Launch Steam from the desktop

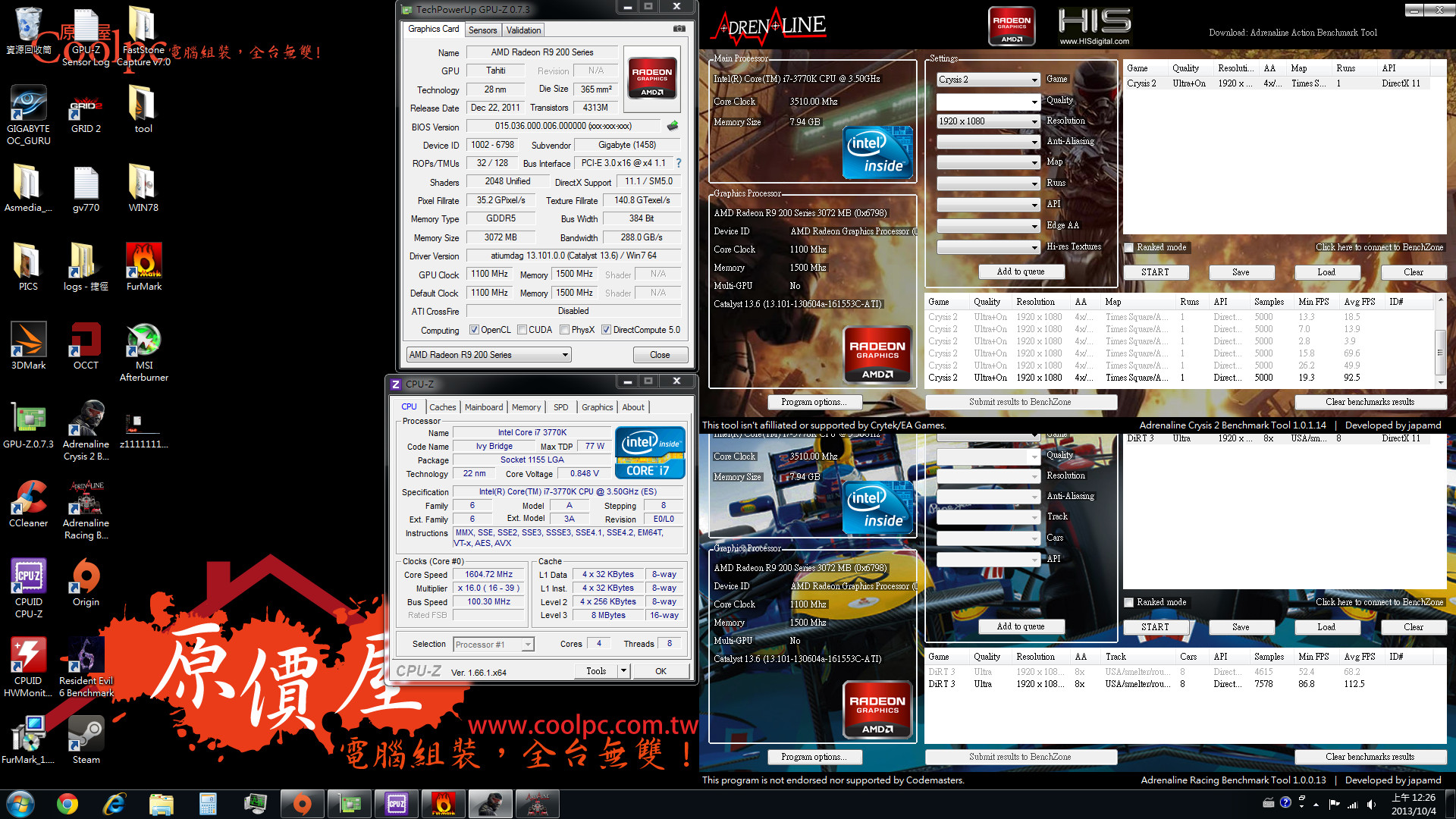click(86, 740)
